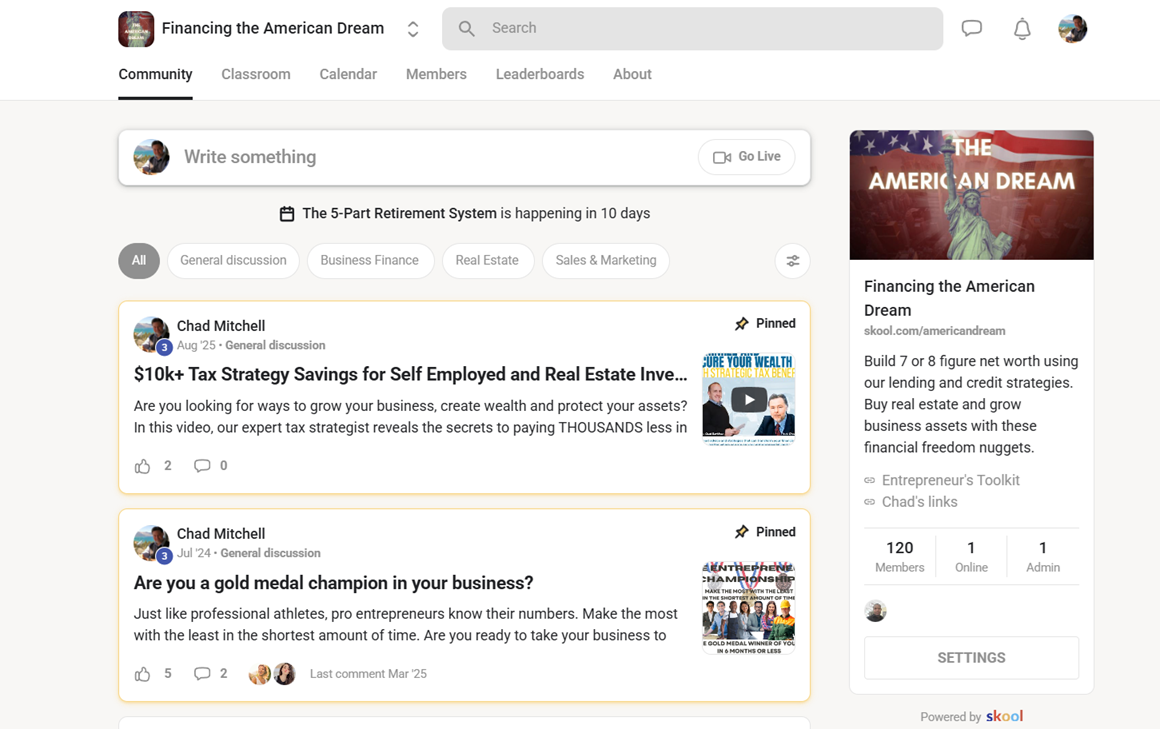Open the Members tab
Screen dimensions: 1160x729
pos(436,74)
